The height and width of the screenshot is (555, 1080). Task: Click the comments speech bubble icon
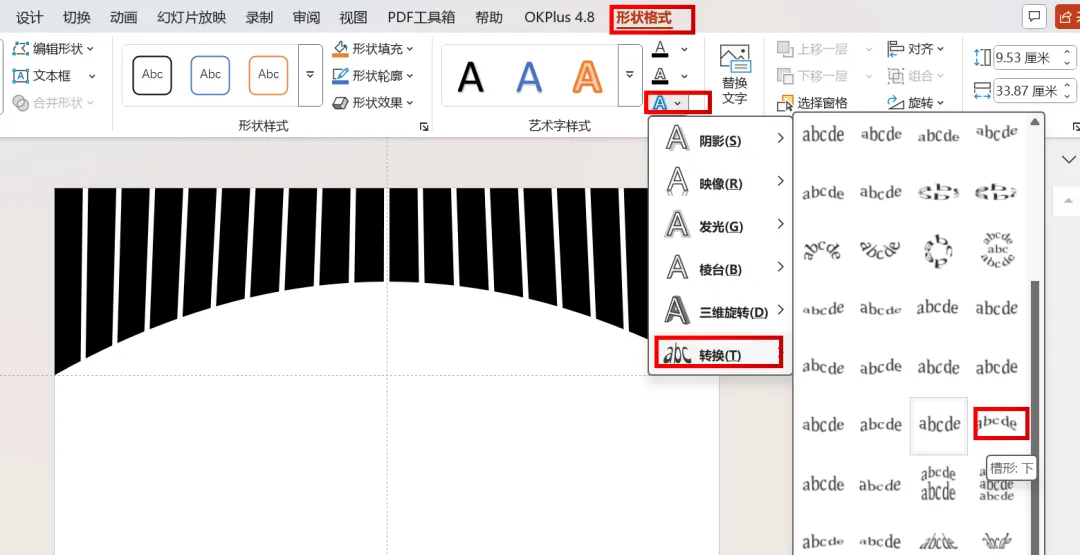click(x=1035, y=17)
